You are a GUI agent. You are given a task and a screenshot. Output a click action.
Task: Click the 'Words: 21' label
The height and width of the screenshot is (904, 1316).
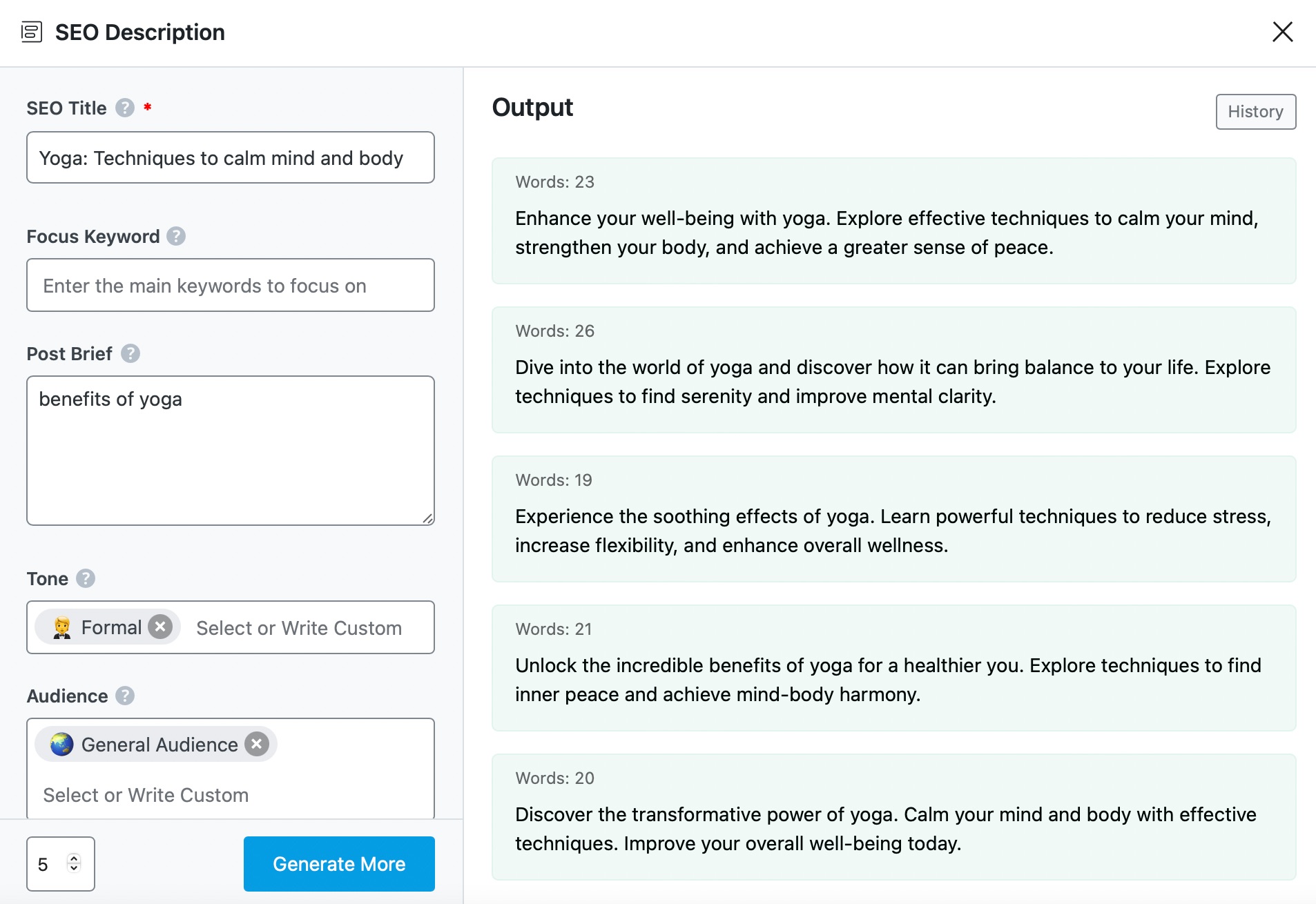(554, 629)
